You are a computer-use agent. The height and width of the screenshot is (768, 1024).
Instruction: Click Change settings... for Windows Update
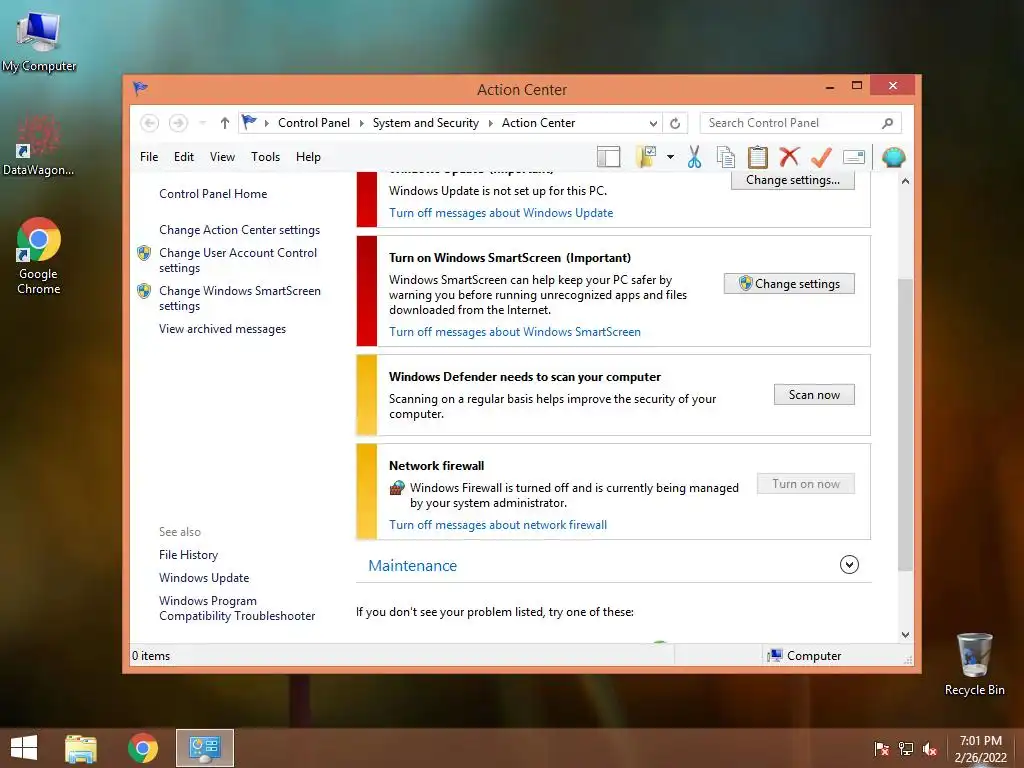tap(792, 180)
